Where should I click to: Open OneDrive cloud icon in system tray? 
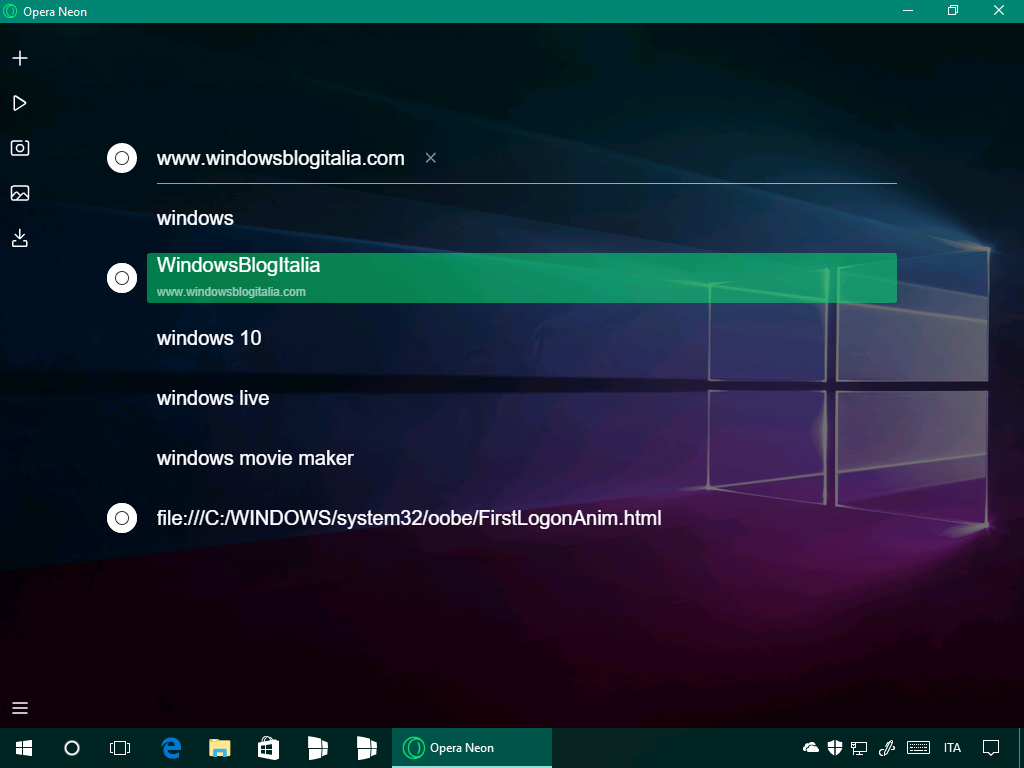(810, 748)
